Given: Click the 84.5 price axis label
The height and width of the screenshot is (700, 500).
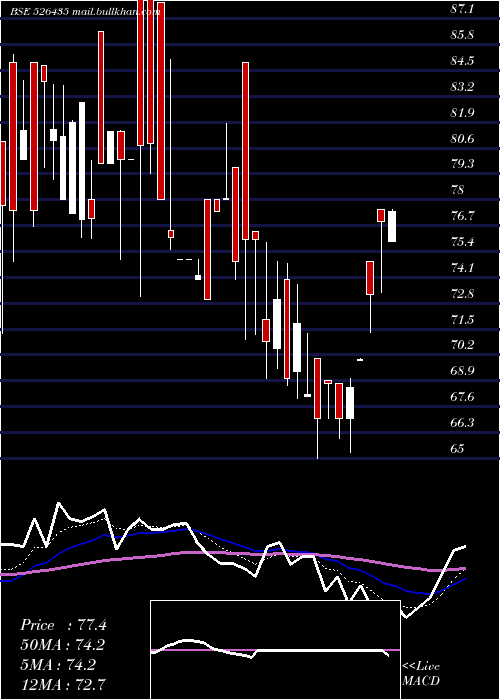Looking at the screenshot, I should (462, 61).
